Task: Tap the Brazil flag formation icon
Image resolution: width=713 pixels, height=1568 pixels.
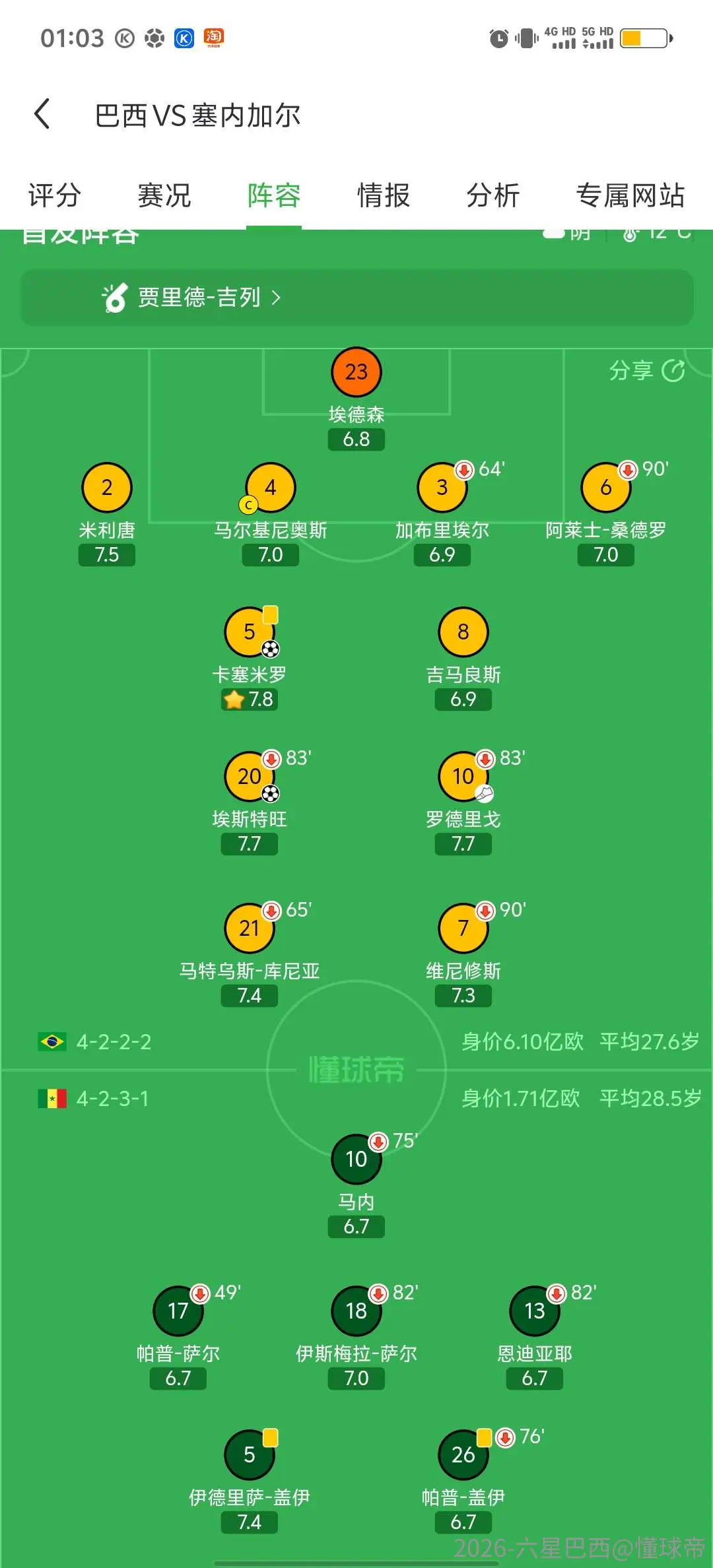Action: (52, 1041)
